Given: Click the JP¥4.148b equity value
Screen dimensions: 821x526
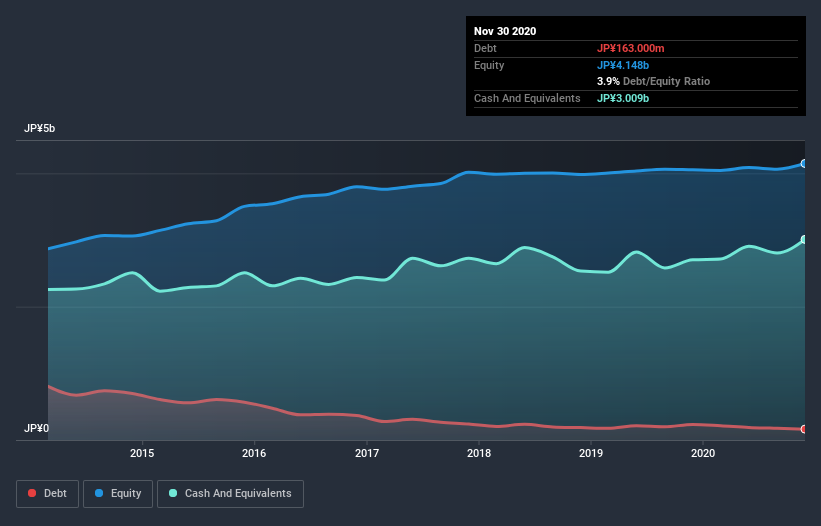Looking at the screenshot, I should [623, 65].
